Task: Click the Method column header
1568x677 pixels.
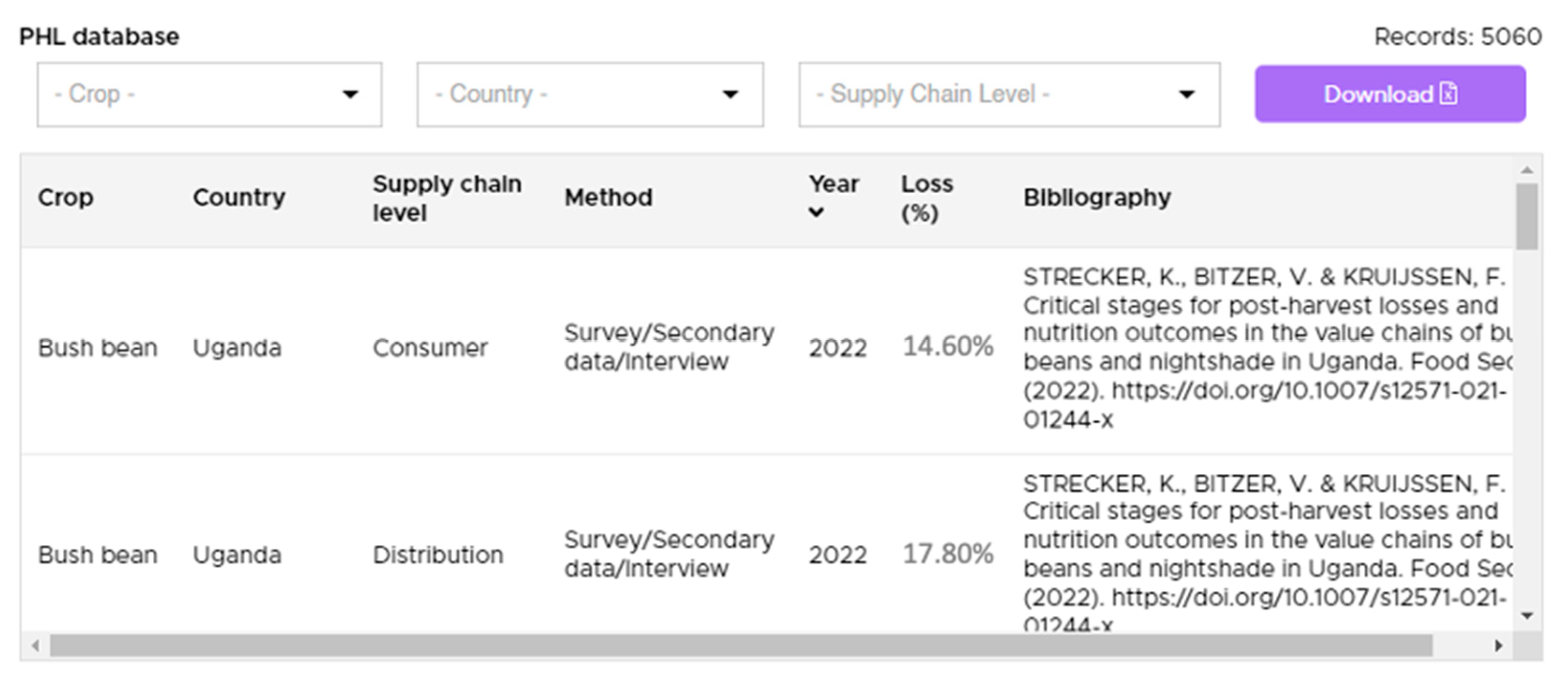Action: [x=608, y=198]
